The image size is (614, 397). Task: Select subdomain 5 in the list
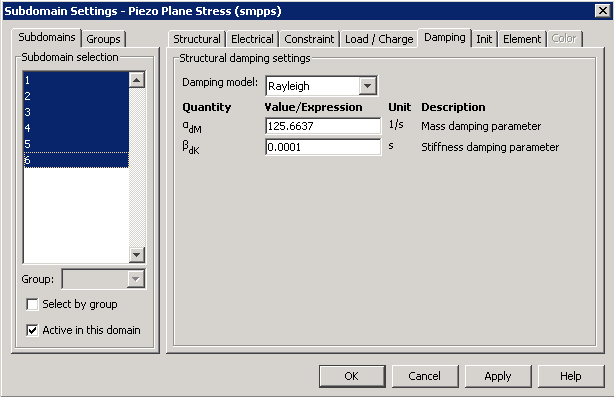pos(76,144)
